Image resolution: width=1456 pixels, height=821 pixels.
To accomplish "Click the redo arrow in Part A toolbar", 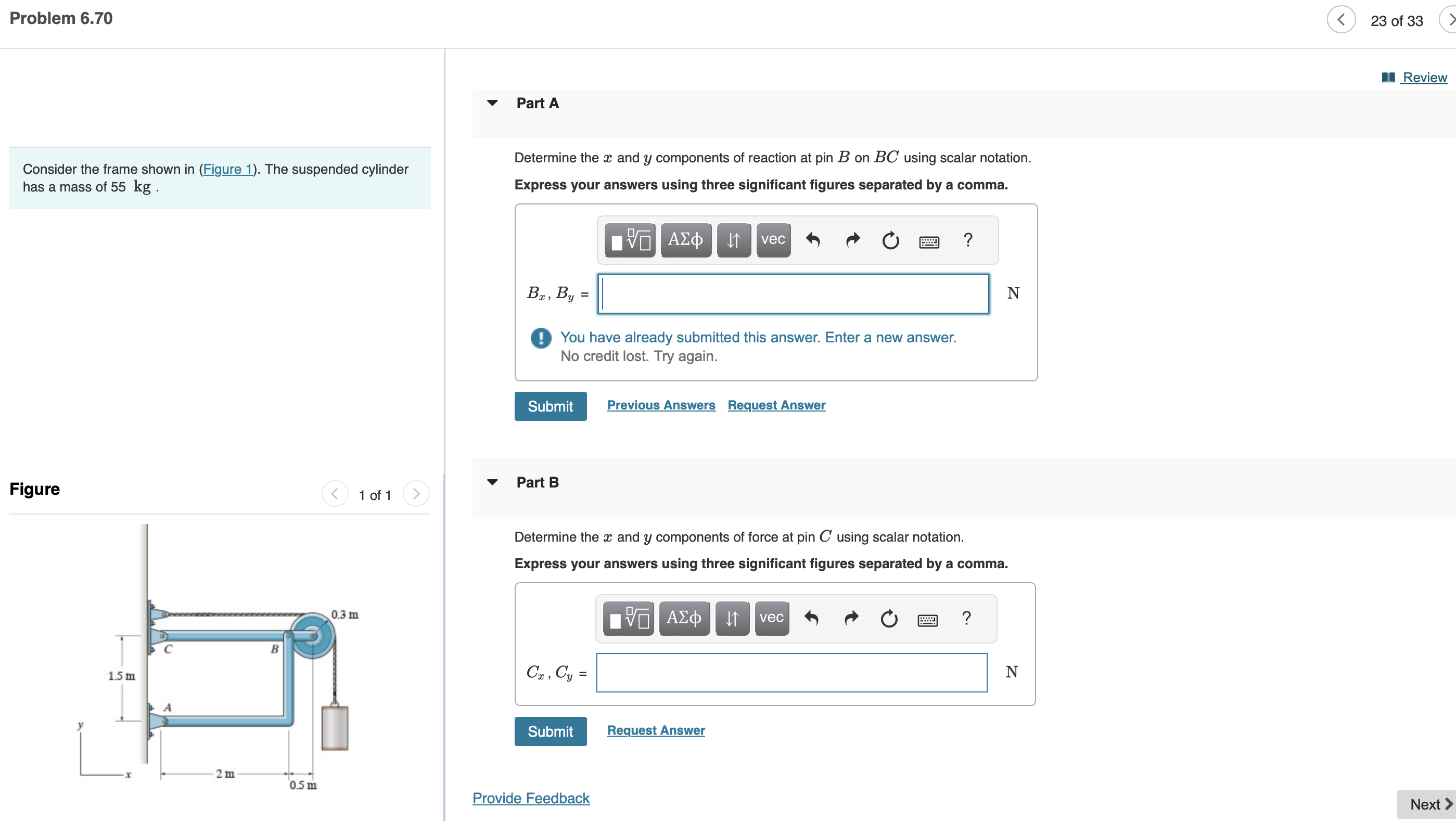I will coord(852,240).
